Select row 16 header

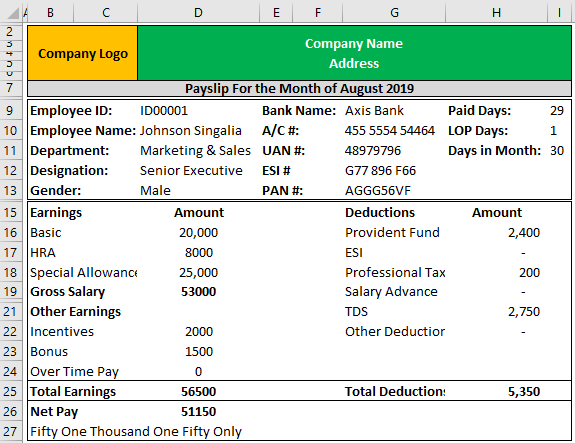(10, 233)
